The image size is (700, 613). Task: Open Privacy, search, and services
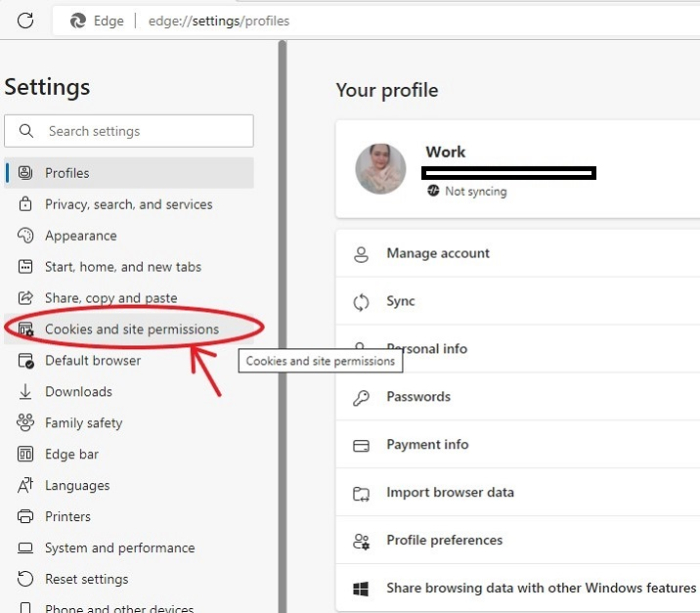tap(129, 204)
